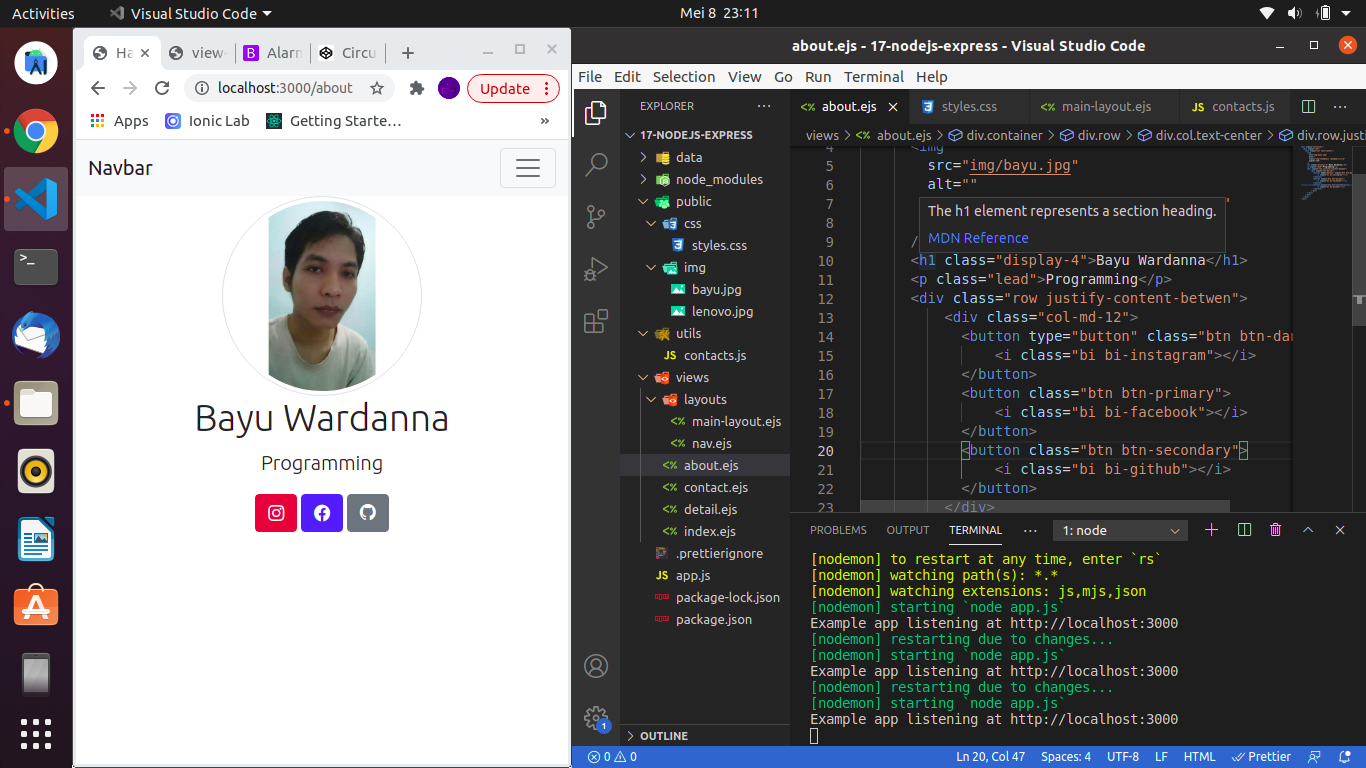The height and width of the screenshot is (768, 1366).
Task: Open Run and Debug view
Action: click(596, 269)
